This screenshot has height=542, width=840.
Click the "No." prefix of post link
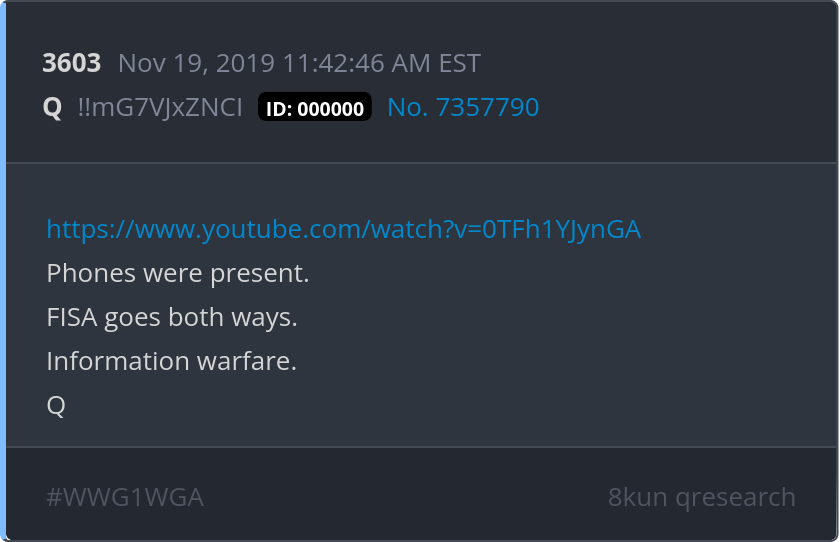pos(408,107)
